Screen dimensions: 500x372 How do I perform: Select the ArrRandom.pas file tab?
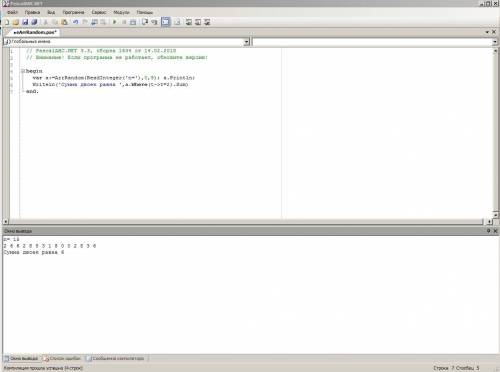point(35,32)
